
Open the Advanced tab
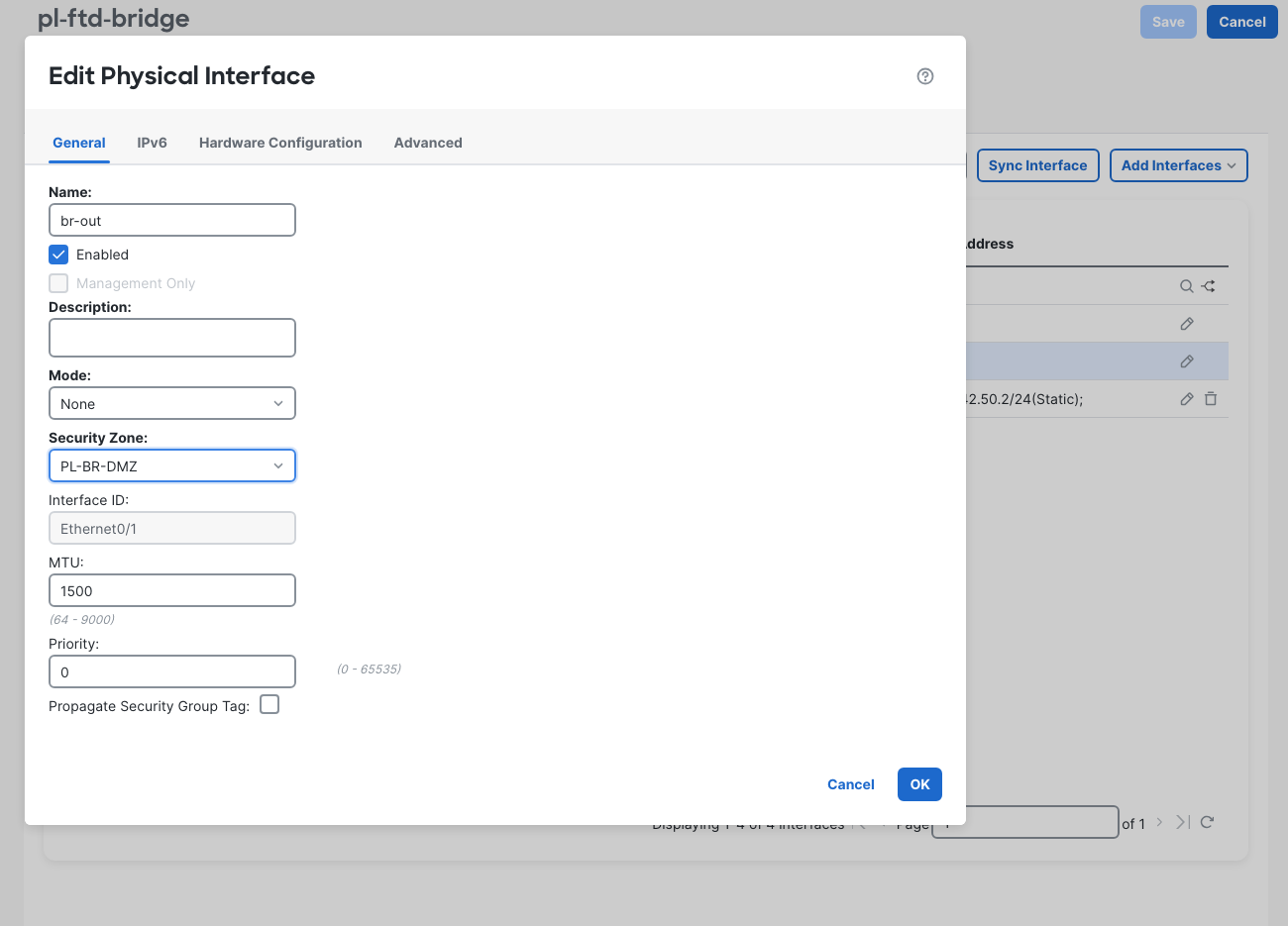(x=428, y=143)
